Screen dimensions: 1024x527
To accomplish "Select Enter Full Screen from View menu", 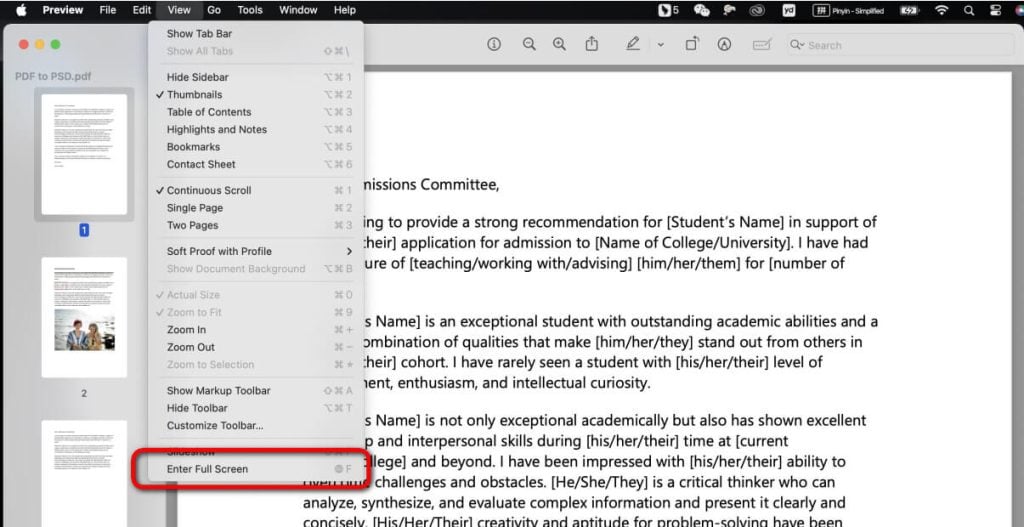I will [207, 469].
